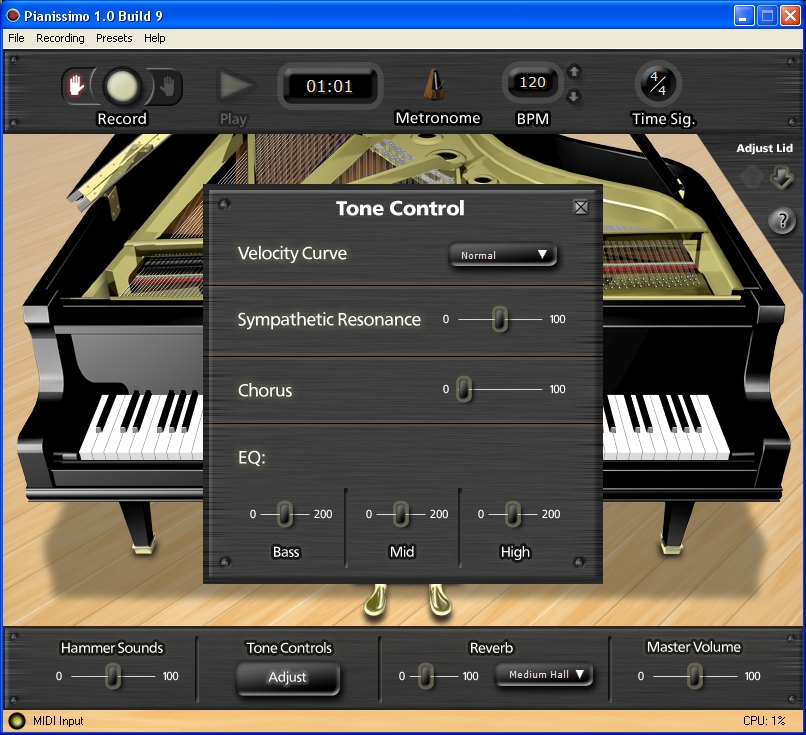Click the Metronome label text

click(x=437, y=118)
